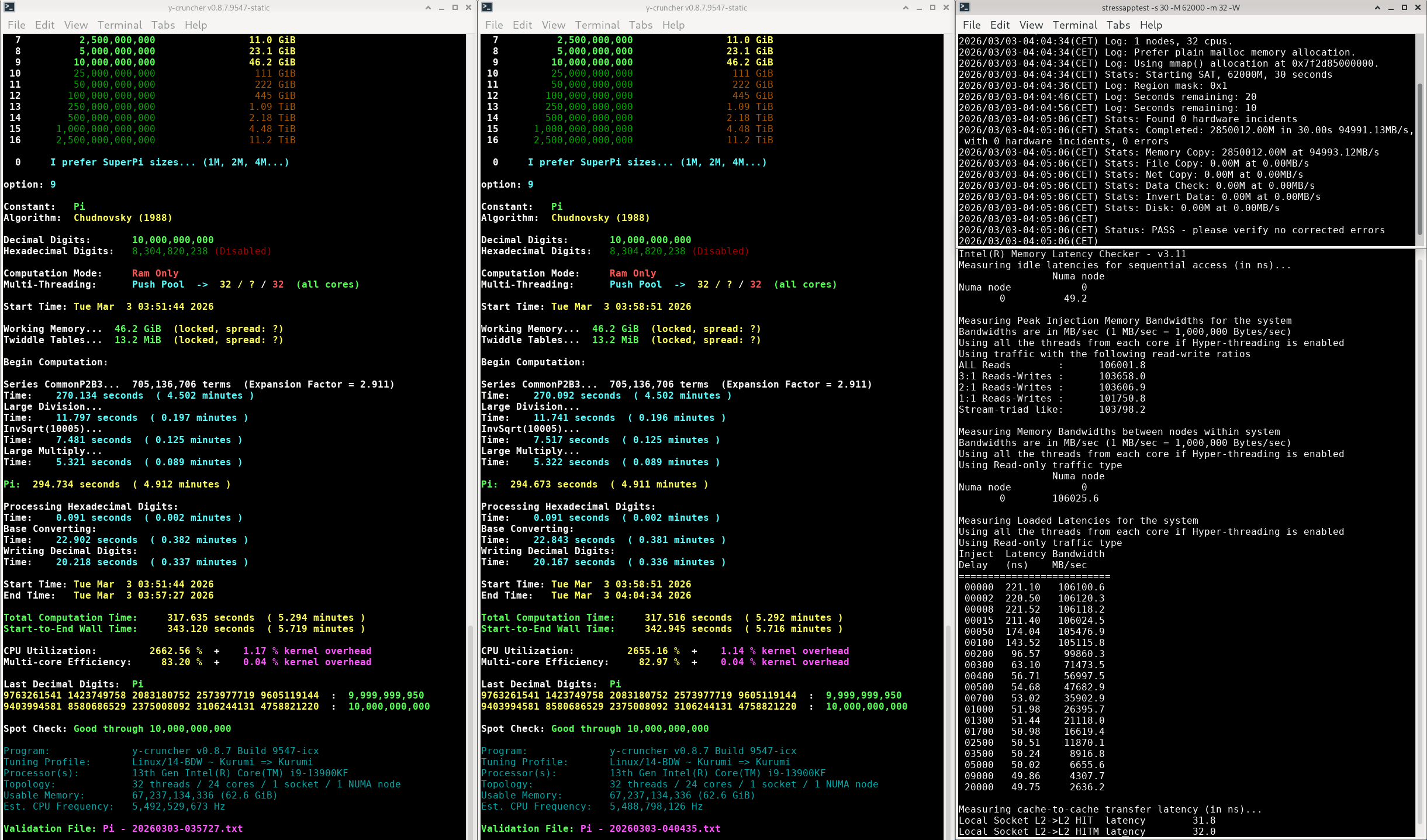
Task: Open the Terminal menu in the left y-cruncher window
Action: (119, 25)
